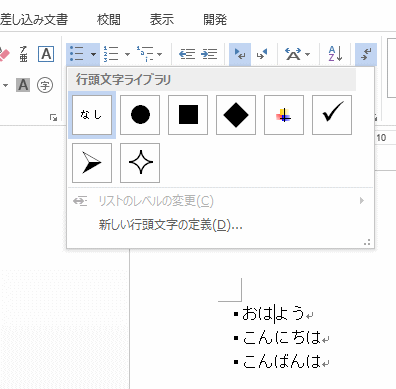
Task: Open the bullets dropdown arrow
Action: [93, 54]
